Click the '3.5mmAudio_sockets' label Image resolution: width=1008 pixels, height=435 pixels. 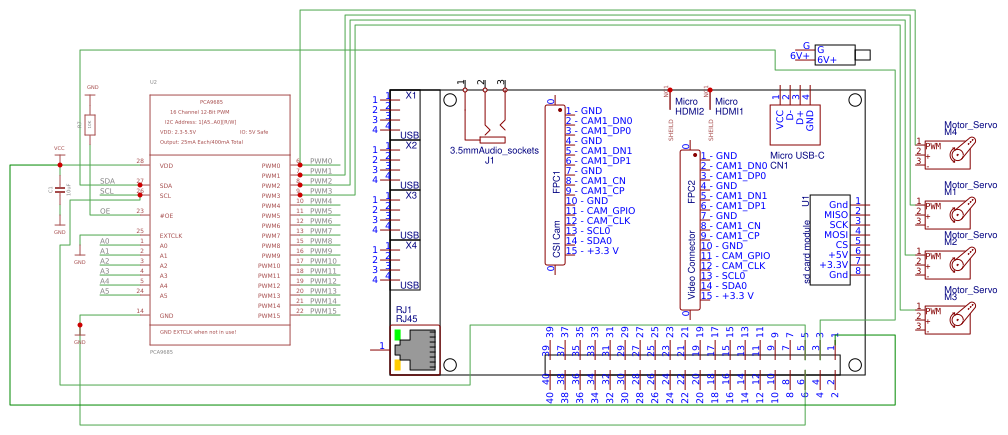coord(494,151)
